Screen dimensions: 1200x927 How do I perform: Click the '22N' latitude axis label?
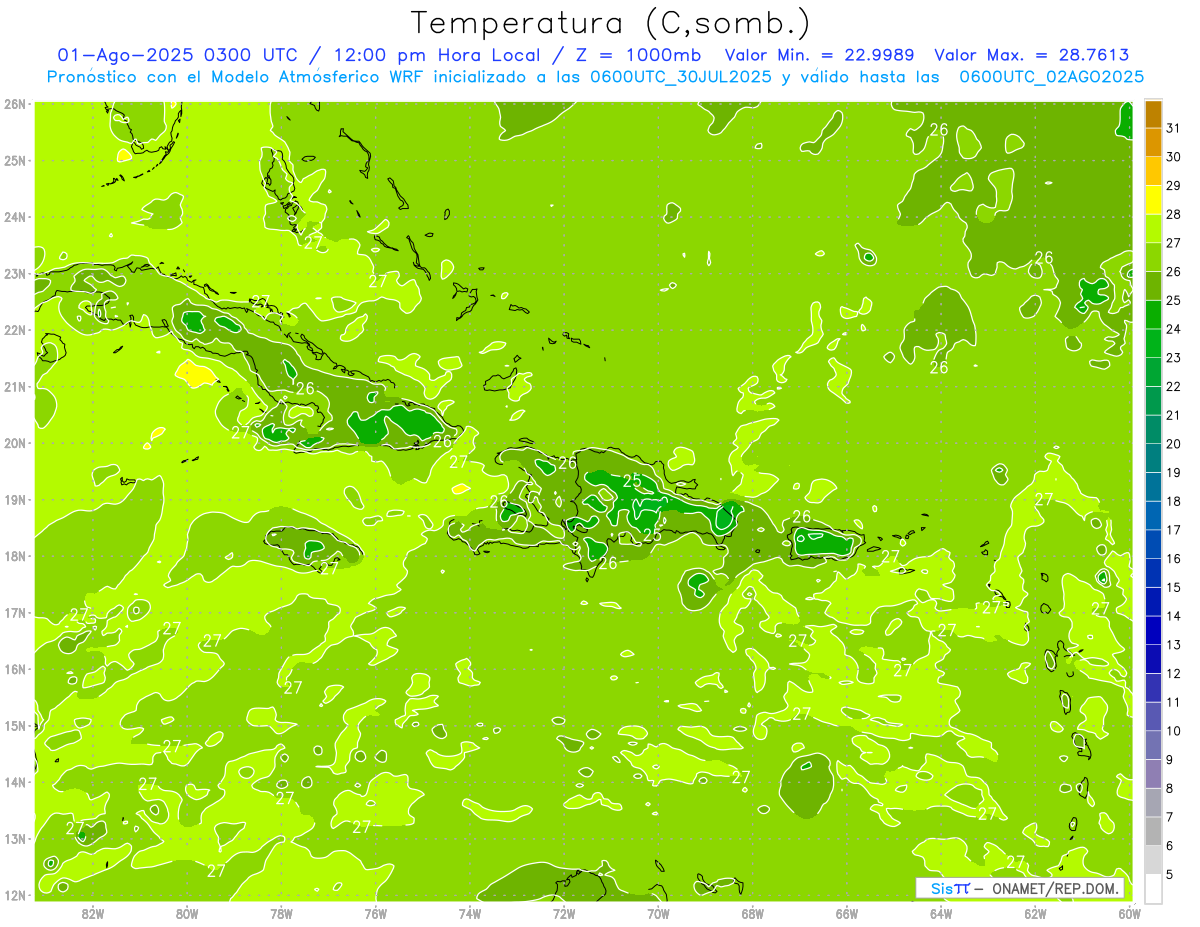click(14, 330)
